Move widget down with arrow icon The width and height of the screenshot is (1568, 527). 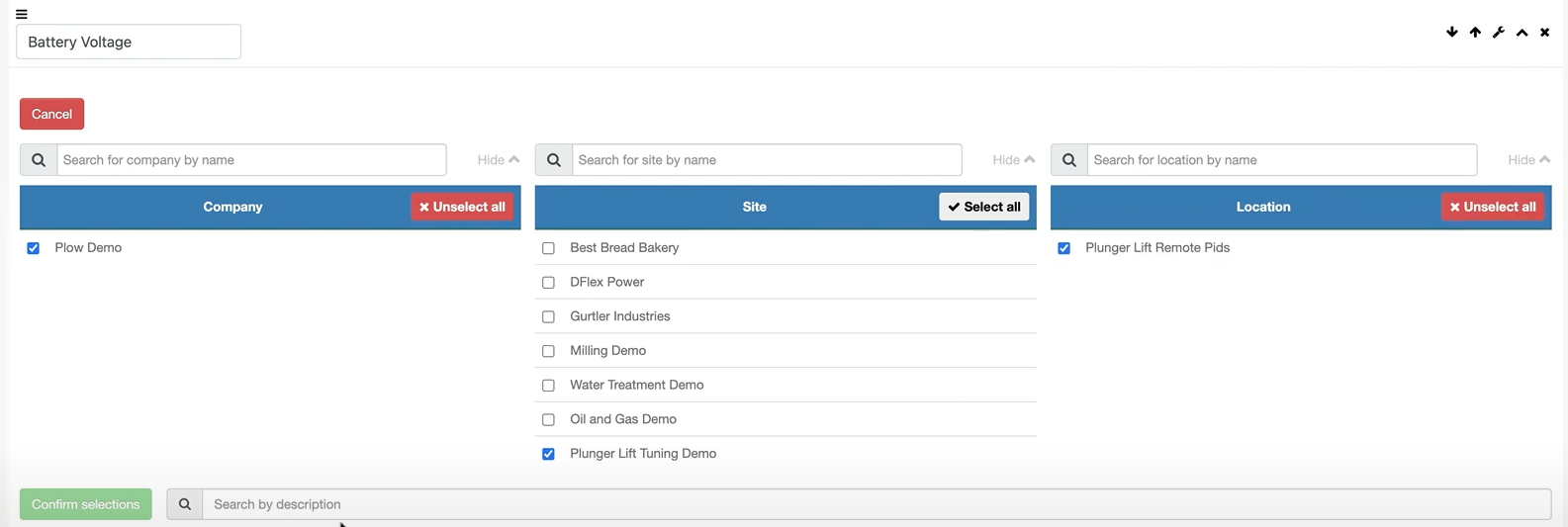(1452, 33)
